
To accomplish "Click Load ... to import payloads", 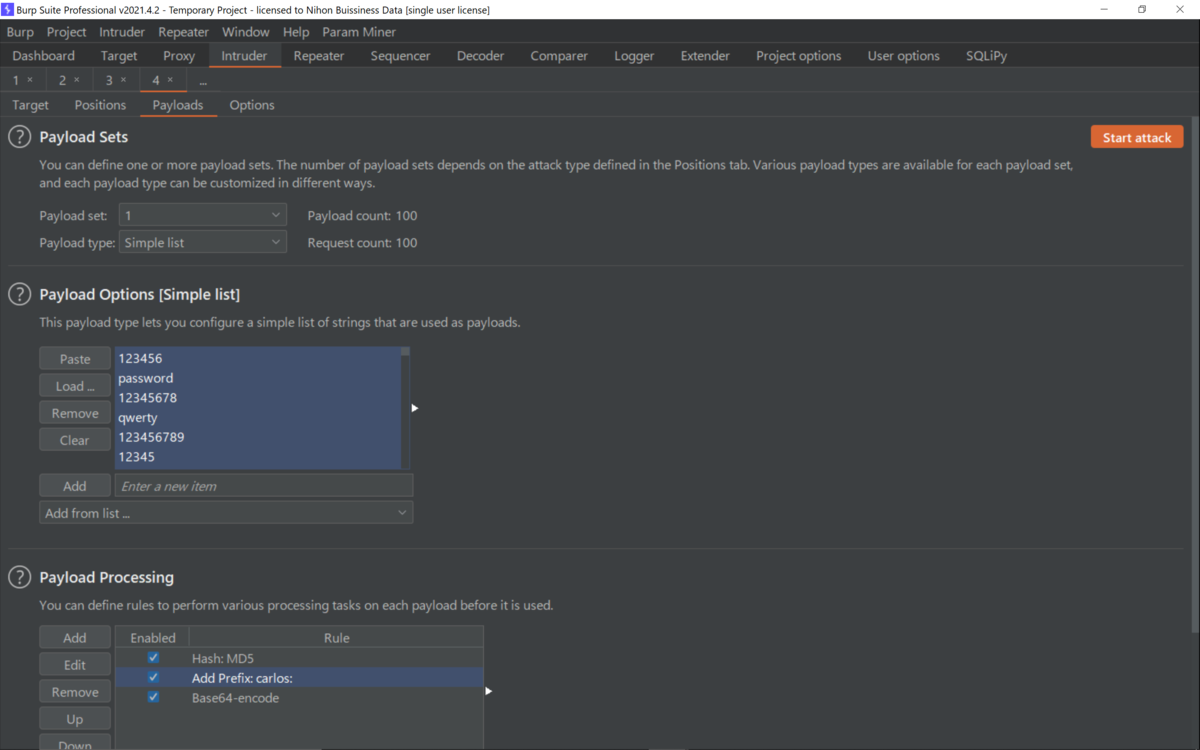I will click(x=75, y=386).
